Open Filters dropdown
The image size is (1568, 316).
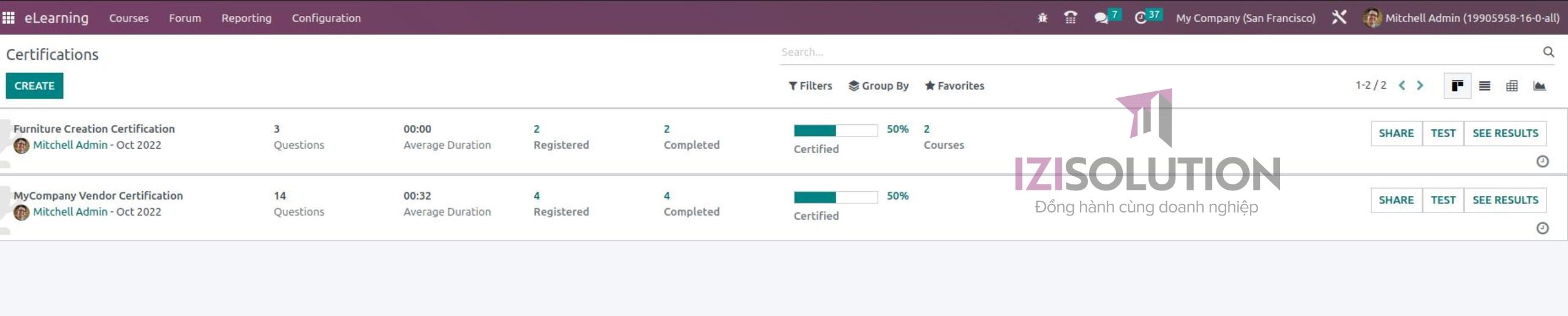click(x=810, y=86)
